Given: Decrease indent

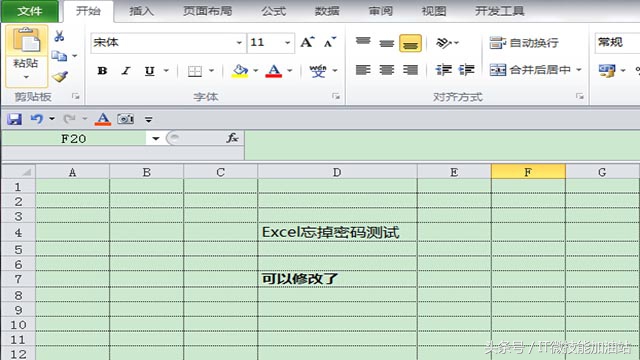Looking at the screenshot, I should click(x=443, y=70).
